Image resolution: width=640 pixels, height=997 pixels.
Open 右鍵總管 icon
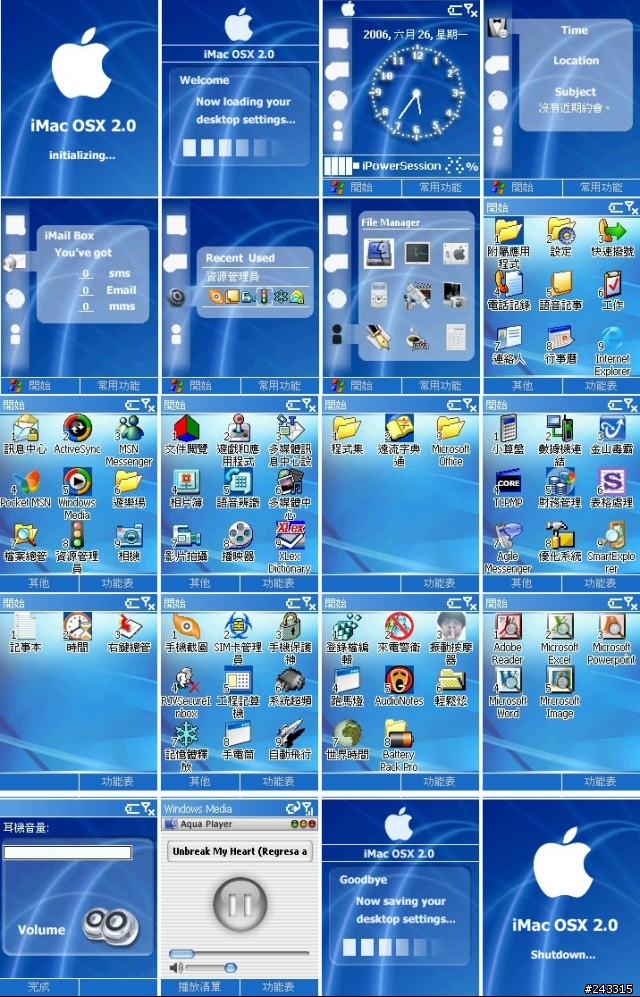coord(129,627)
